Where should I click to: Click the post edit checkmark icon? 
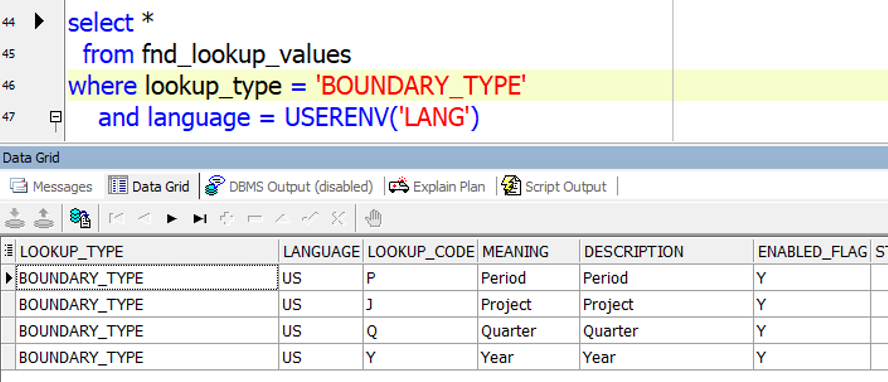point(310,218)
